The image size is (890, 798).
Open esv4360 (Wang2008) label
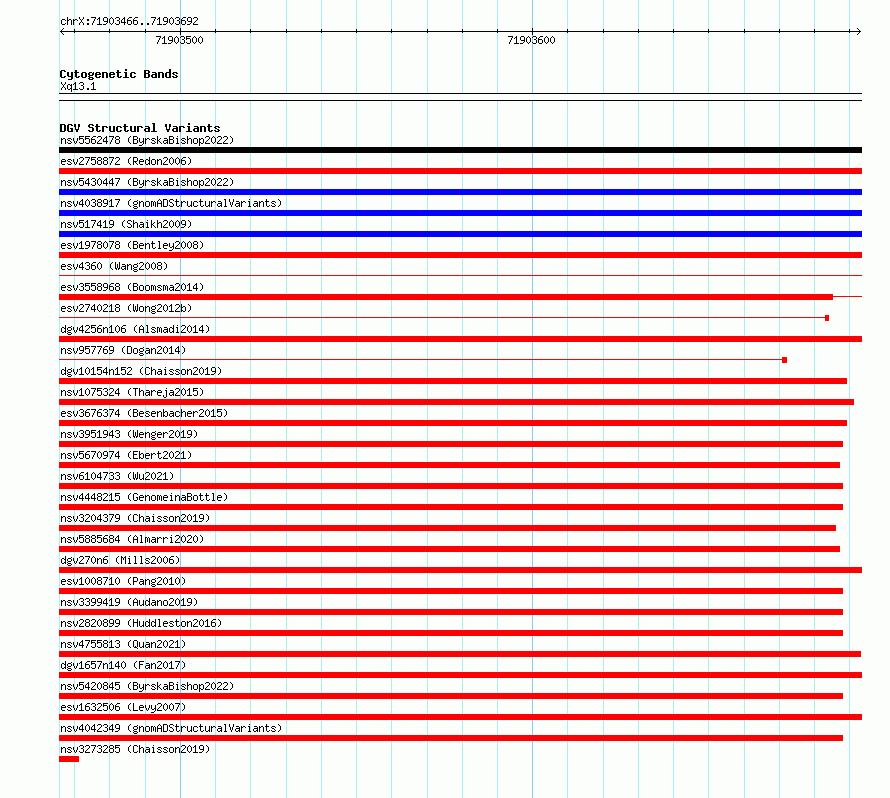[x=114, y=266]
